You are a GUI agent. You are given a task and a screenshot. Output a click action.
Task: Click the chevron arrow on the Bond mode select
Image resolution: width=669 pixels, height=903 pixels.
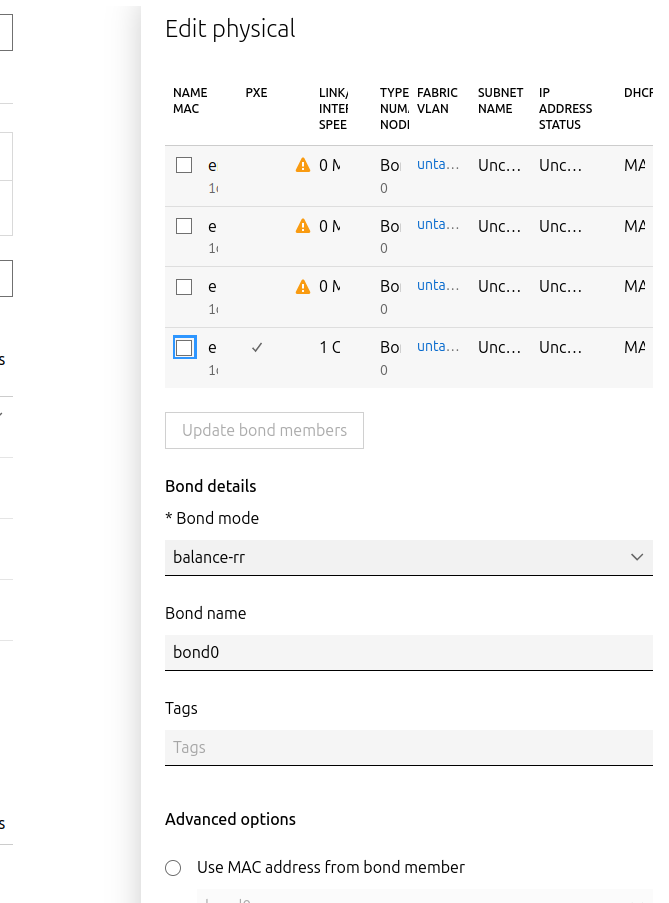point(637,557)
